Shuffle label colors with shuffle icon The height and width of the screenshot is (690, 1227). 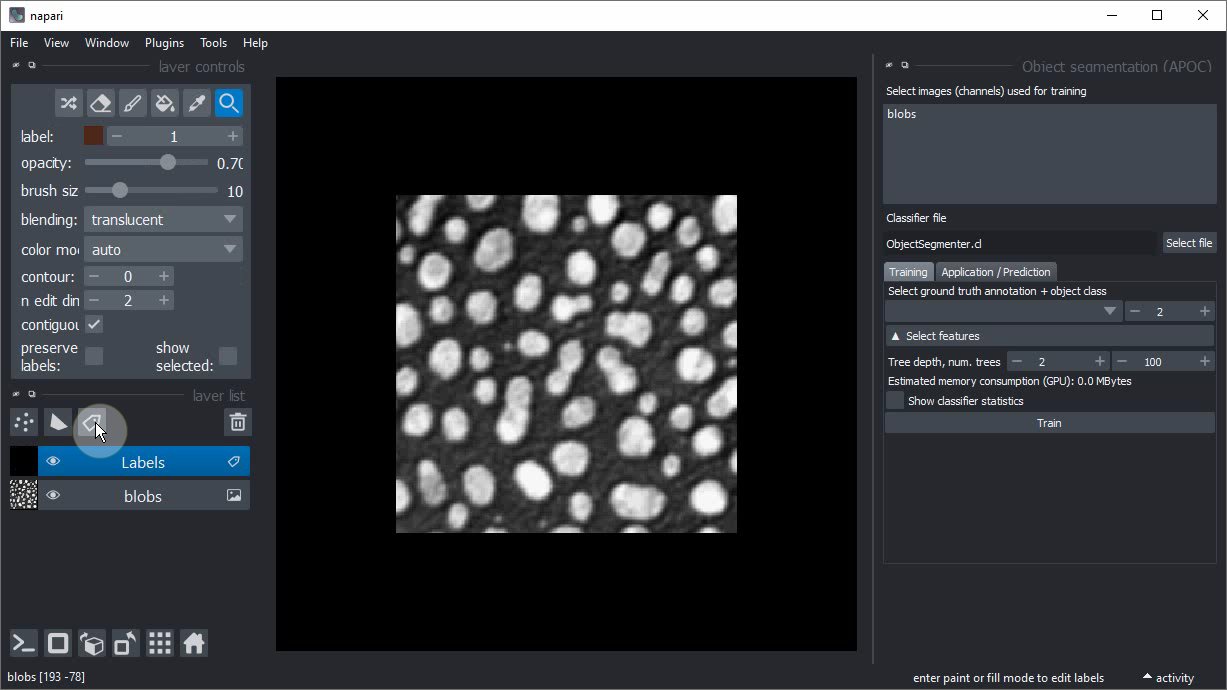coord(68,103)
